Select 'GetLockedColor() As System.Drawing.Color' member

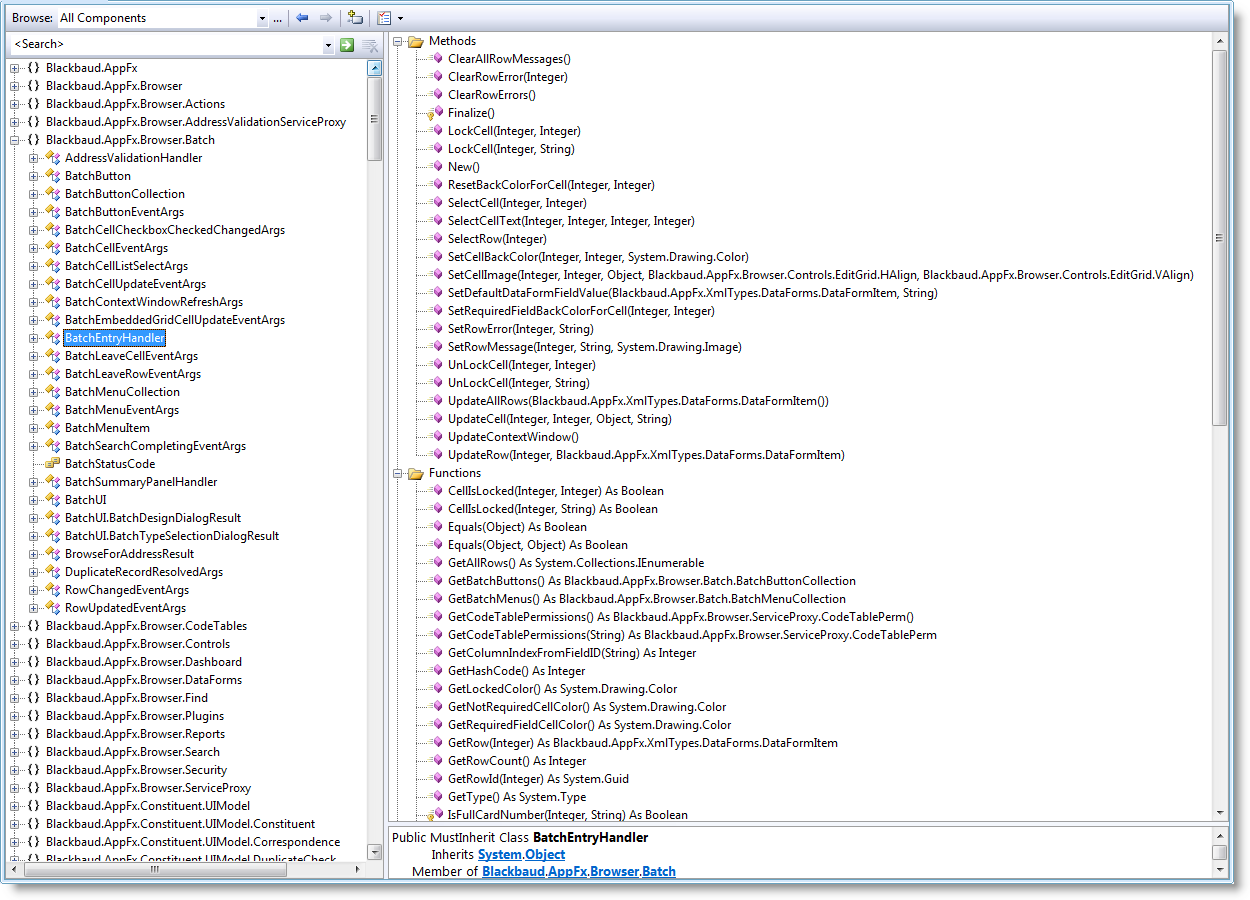[562, 689]
